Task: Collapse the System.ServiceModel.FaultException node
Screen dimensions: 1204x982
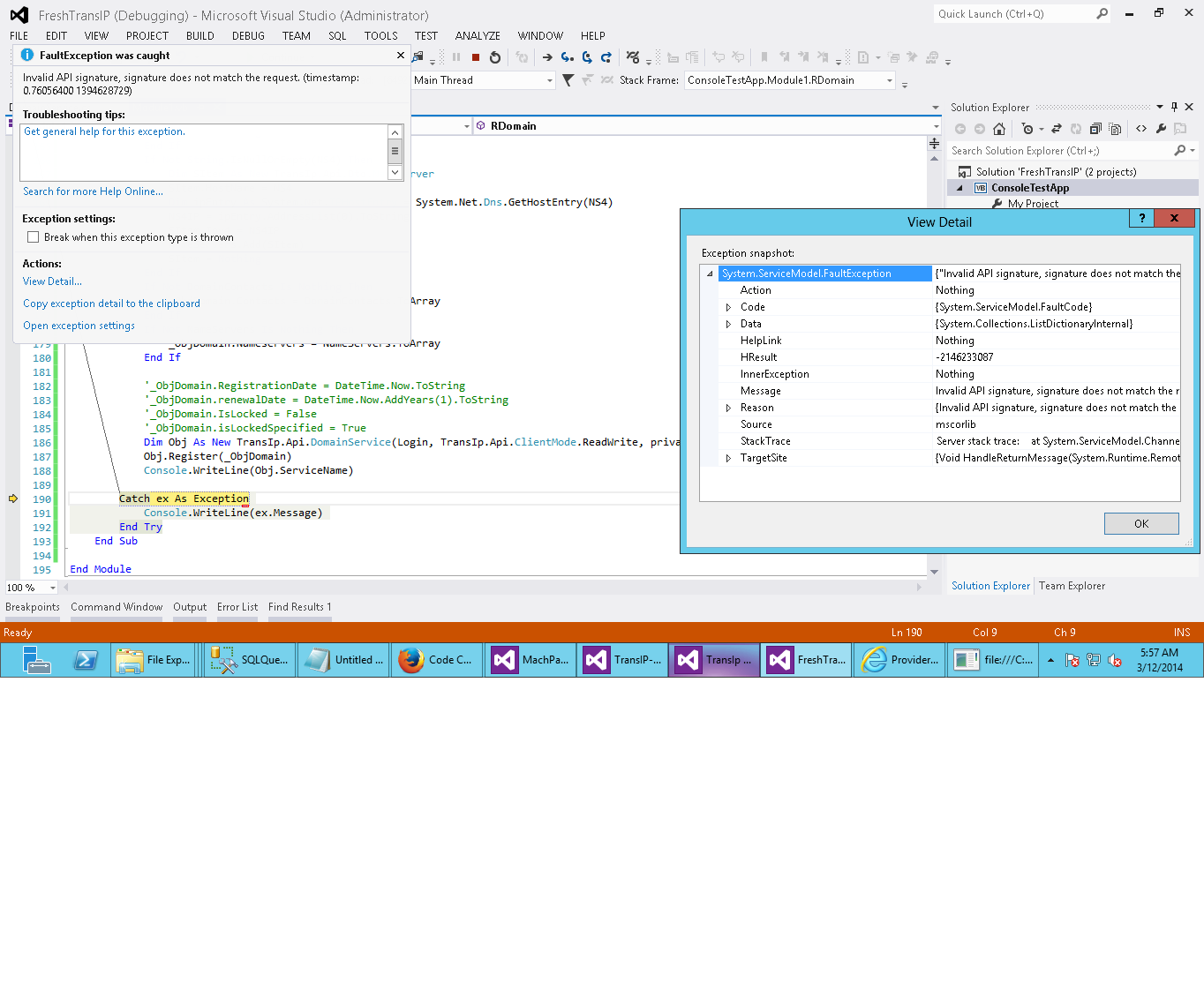Action: [710, 274]
